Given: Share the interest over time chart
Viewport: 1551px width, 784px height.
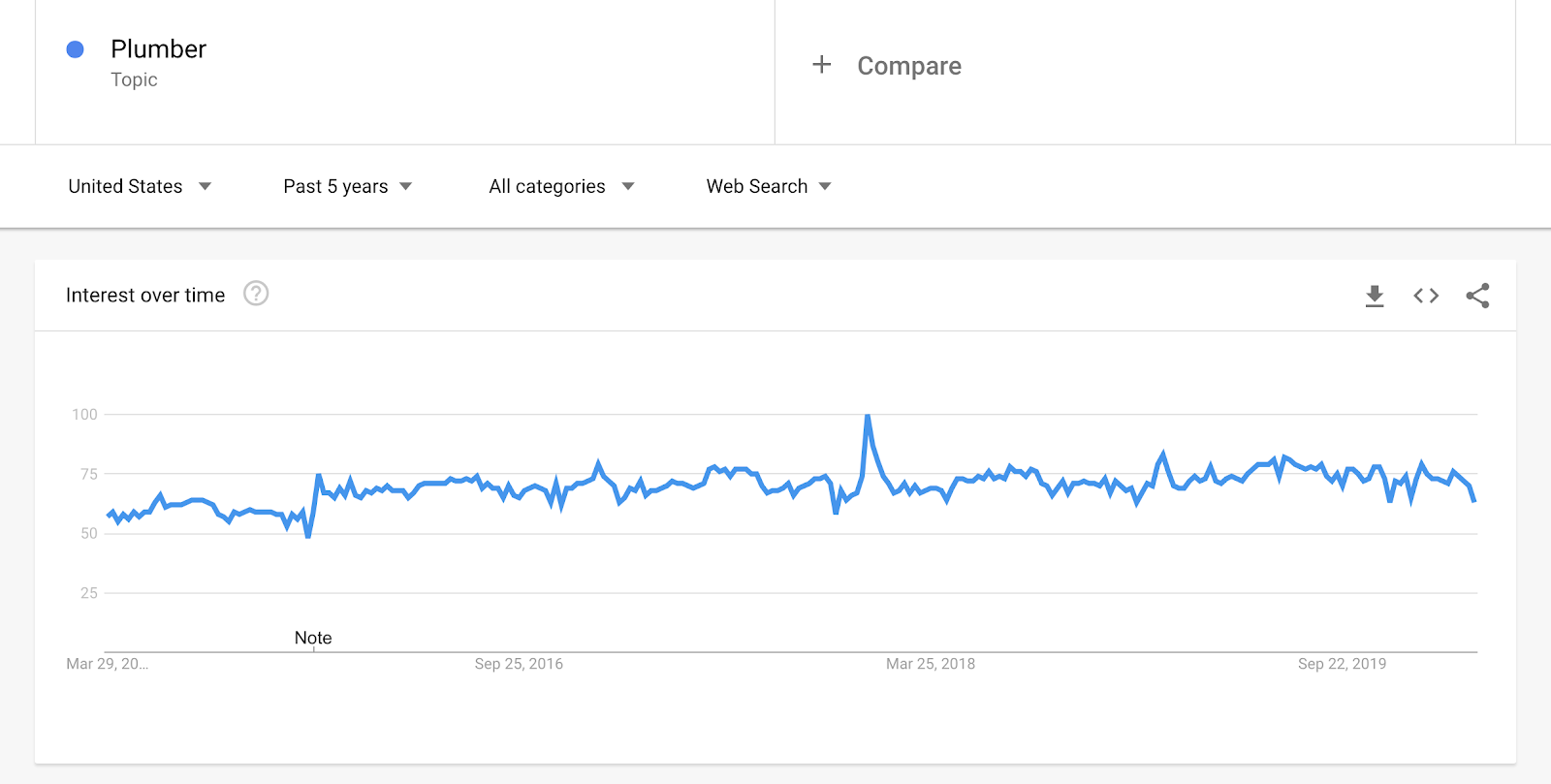Looking at the screenshot, I should click(1477, 296).
